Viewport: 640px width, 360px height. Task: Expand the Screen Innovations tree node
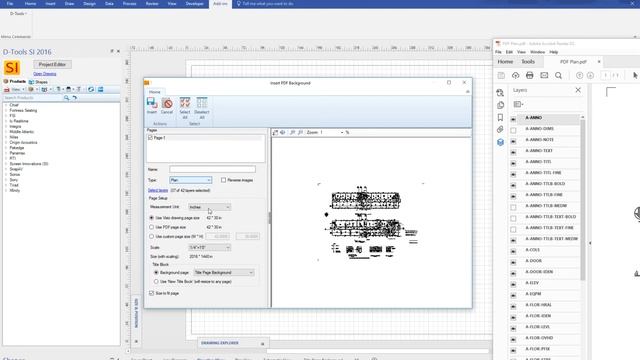click(x=6, y=164)
